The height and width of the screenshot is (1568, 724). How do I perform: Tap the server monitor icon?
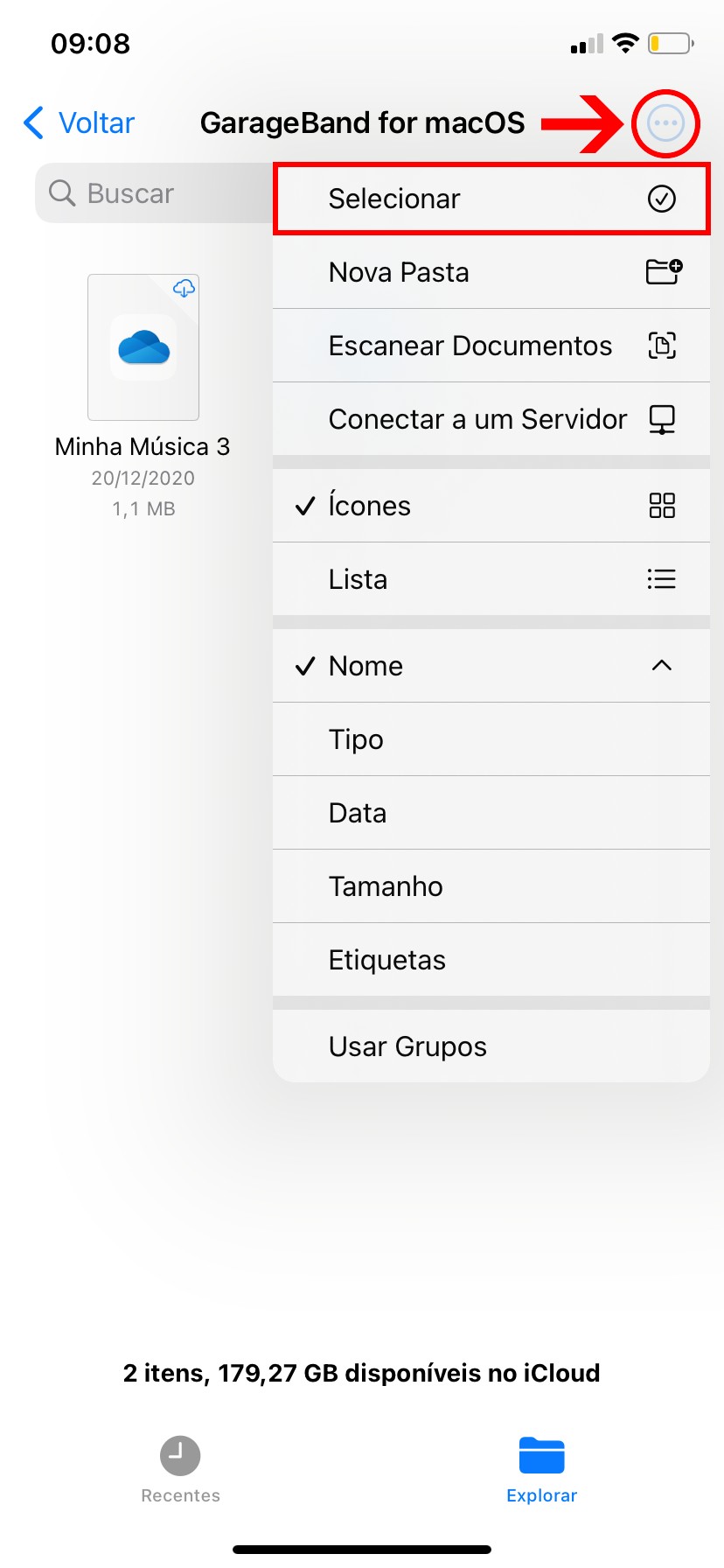(662, 419)
